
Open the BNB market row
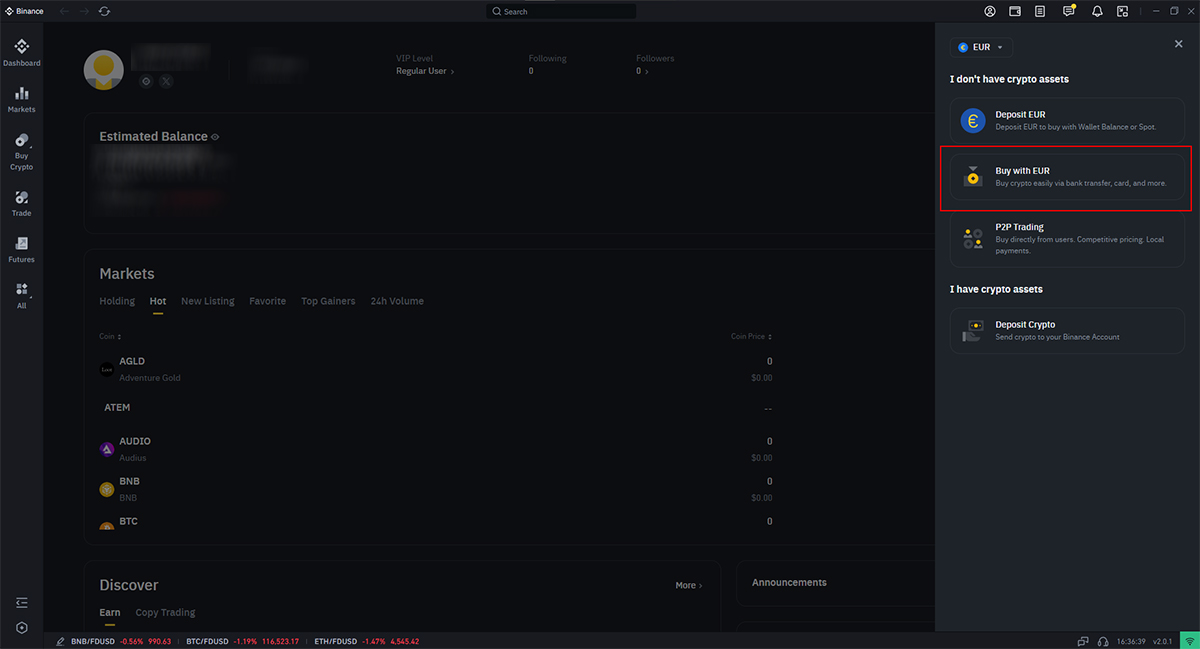pyautogui.click(x=436, y=489)
